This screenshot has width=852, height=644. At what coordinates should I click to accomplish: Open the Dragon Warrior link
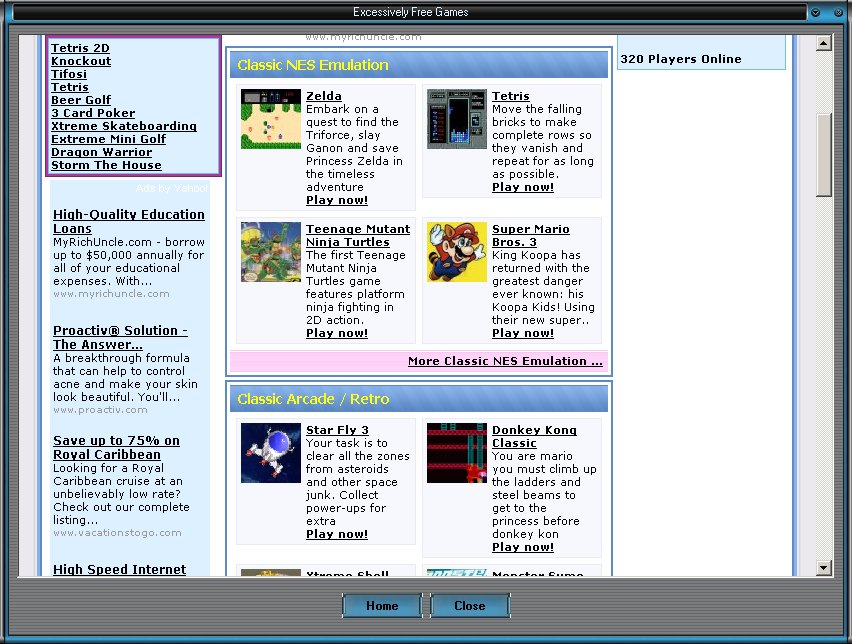click(x=102, y=152)
